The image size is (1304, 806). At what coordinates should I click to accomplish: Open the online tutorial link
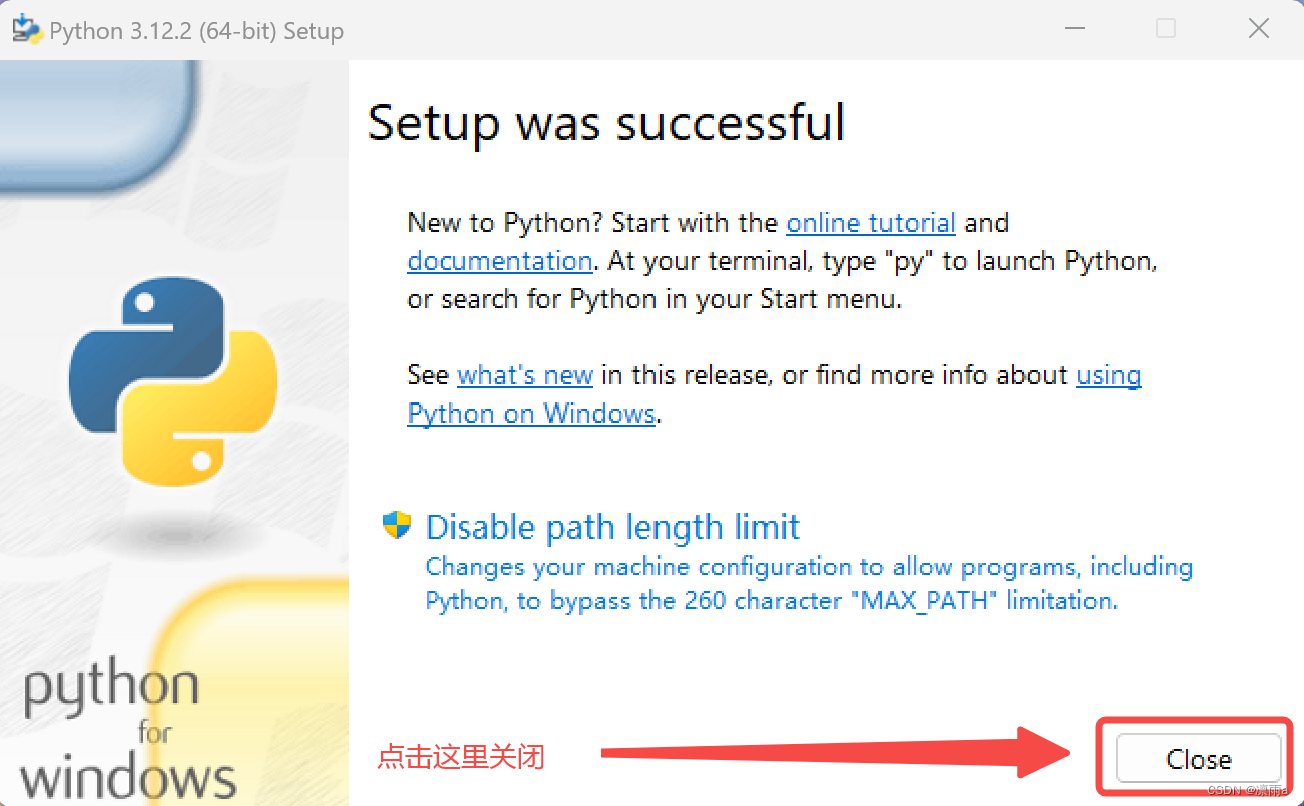point(871,222)
